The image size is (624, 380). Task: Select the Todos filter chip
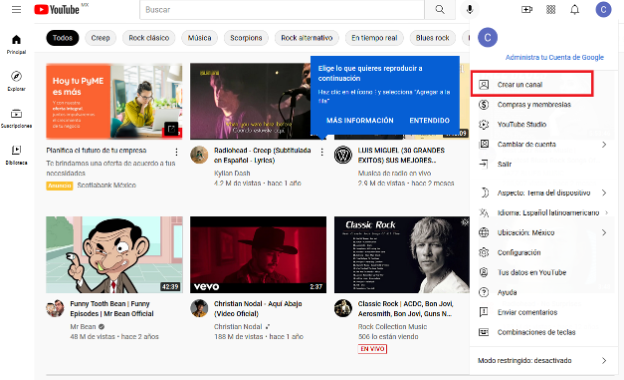[x=62, y=38]
